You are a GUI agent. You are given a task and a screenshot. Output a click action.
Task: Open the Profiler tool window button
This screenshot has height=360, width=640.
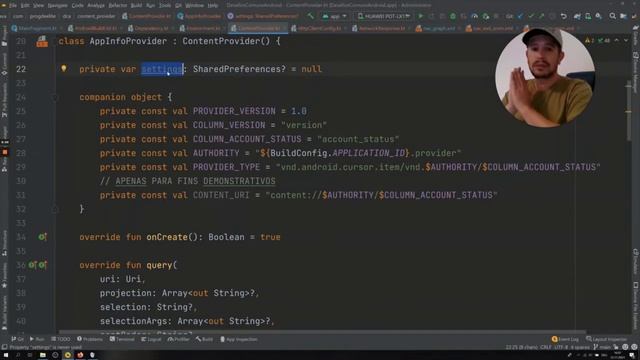[179, 339]
